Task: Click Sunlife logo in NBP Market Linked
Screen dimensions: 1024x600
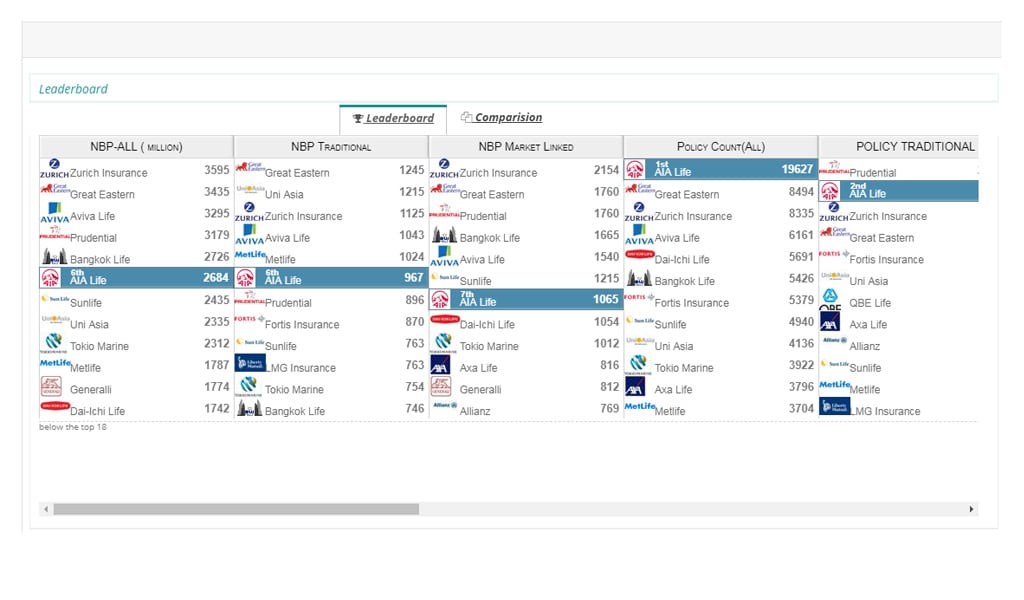Action: coord(445,277)
